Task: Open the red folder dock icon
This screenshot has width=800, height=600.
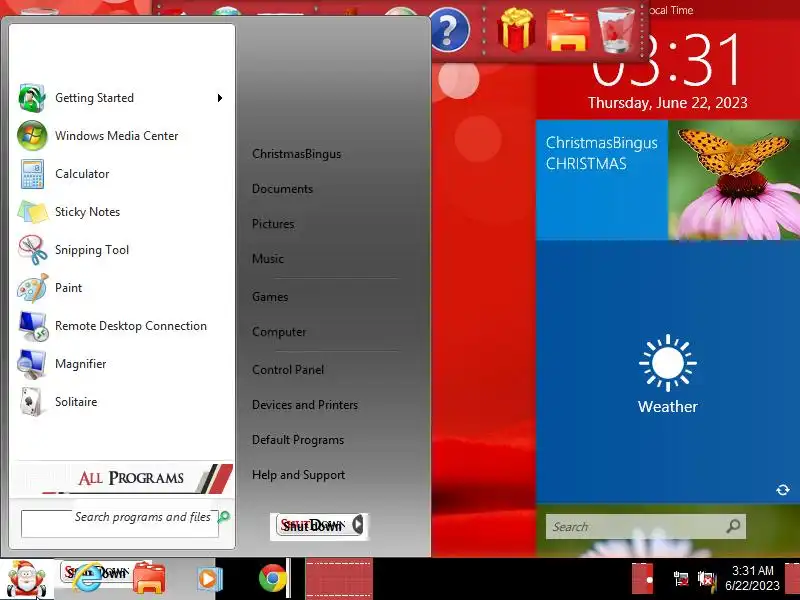Action: pyautogui.click(x=567, y=31)
